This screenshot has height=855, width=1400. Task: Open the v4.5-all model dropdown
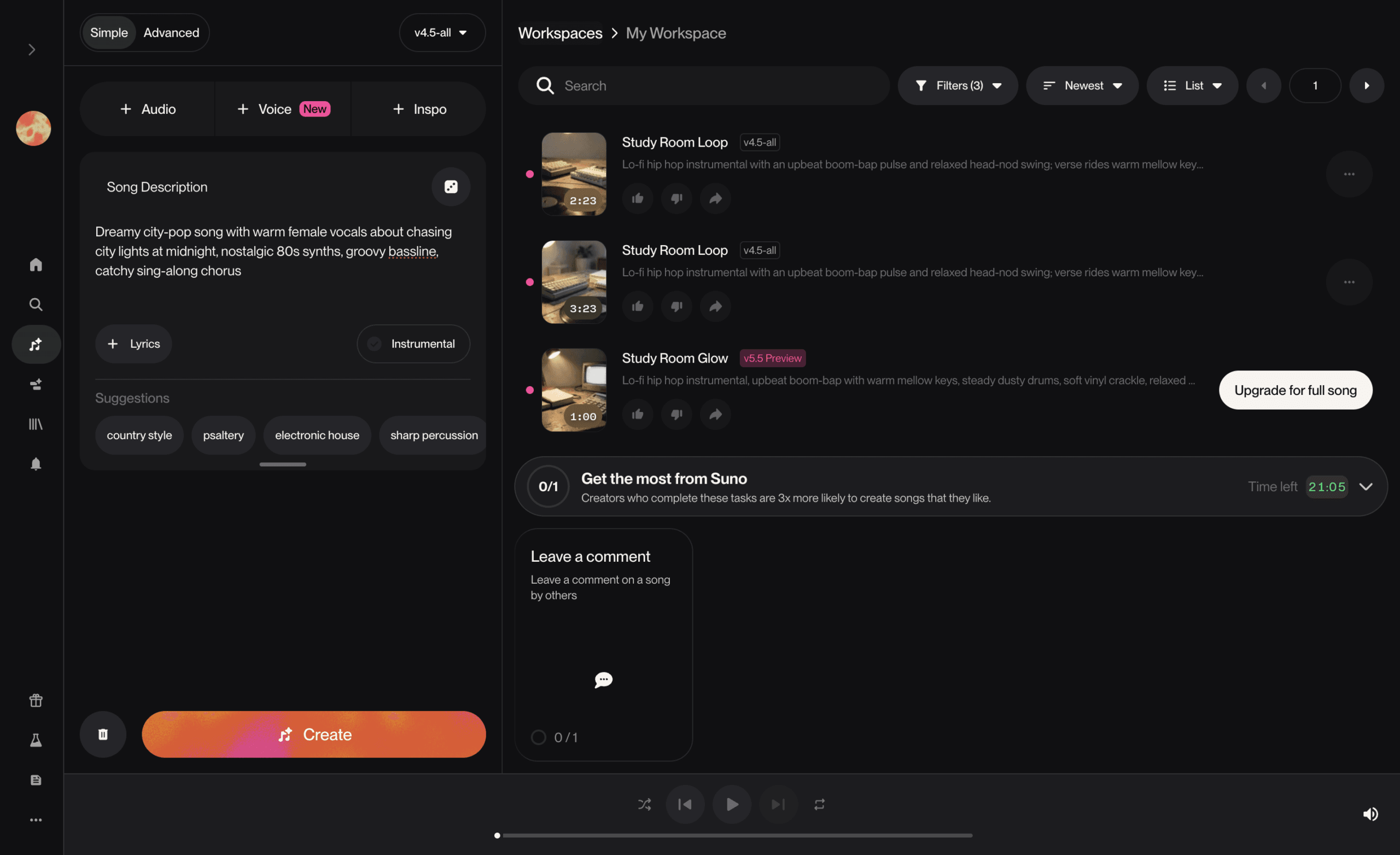click(x=441, y=32)
